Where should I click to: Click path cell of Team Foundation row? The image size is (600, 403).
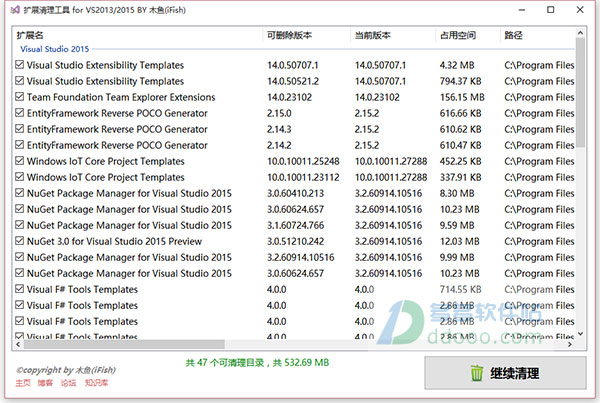(x=539, y=97)
